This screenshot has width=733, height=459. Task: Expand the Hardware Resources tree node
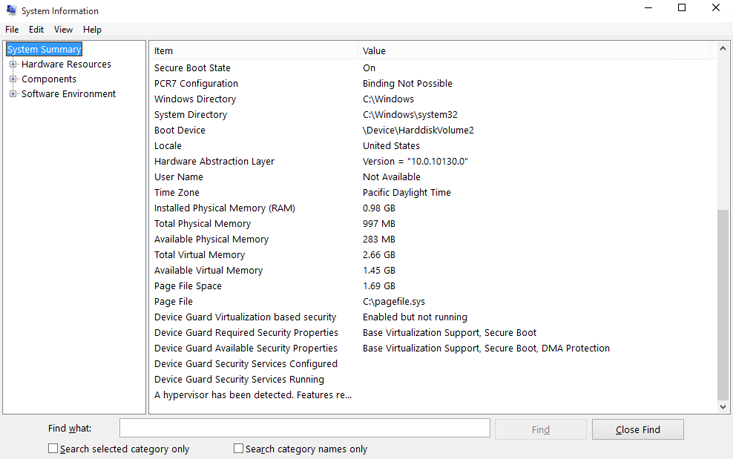click(x=13, y=65)
